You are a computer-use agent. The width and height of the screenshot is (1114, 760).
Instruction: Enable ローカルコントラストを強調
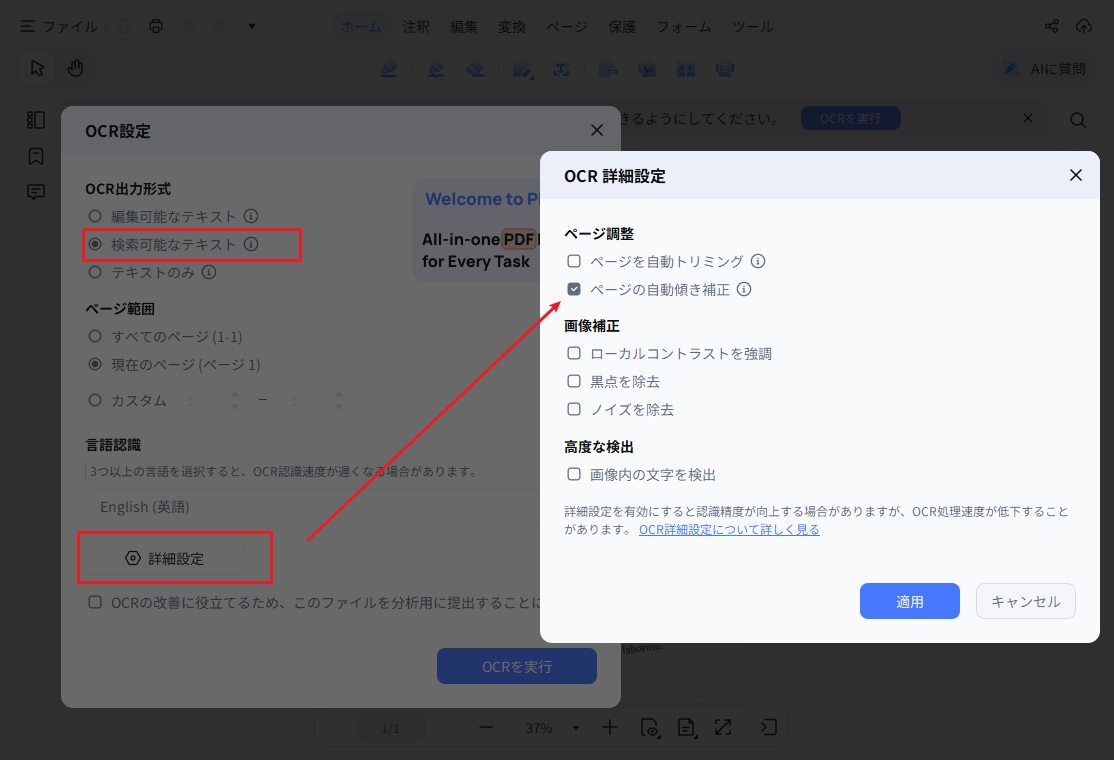574,353
